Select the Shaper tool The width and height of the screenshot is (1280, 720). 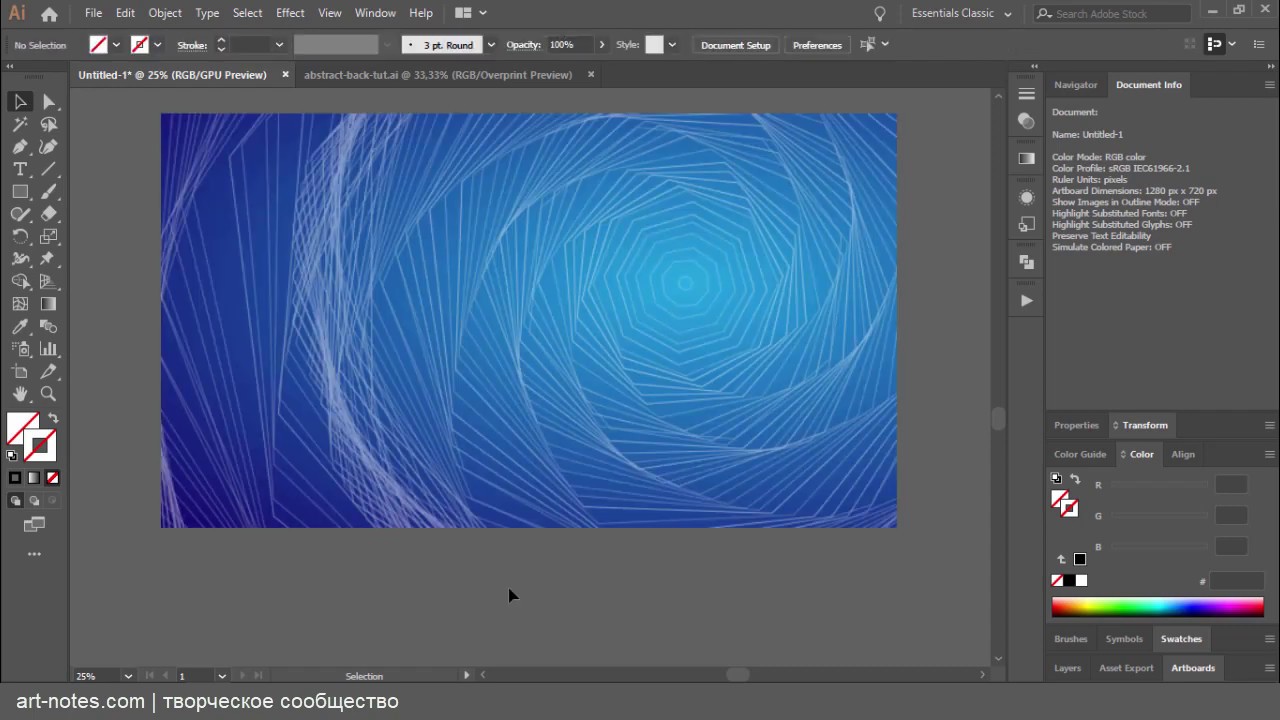pyautogui.click(x=20, y=214)
